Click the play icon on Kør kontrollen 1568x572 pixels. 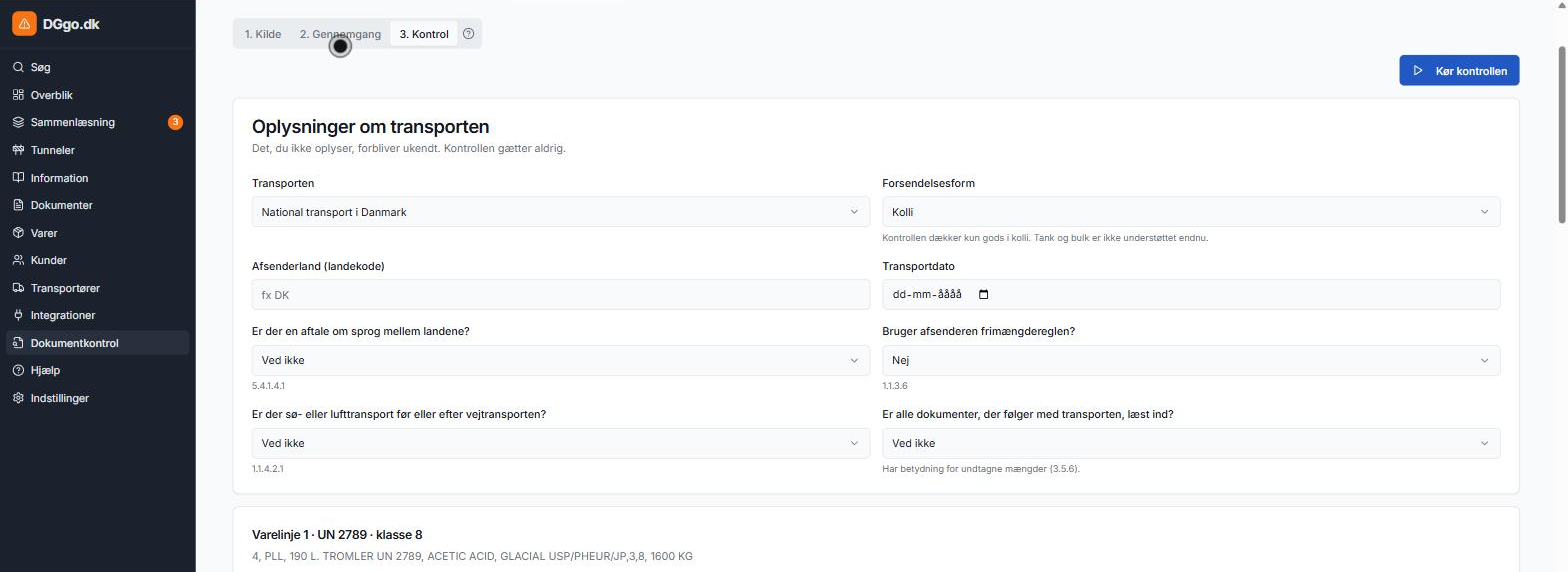[x=1417, y=71]
